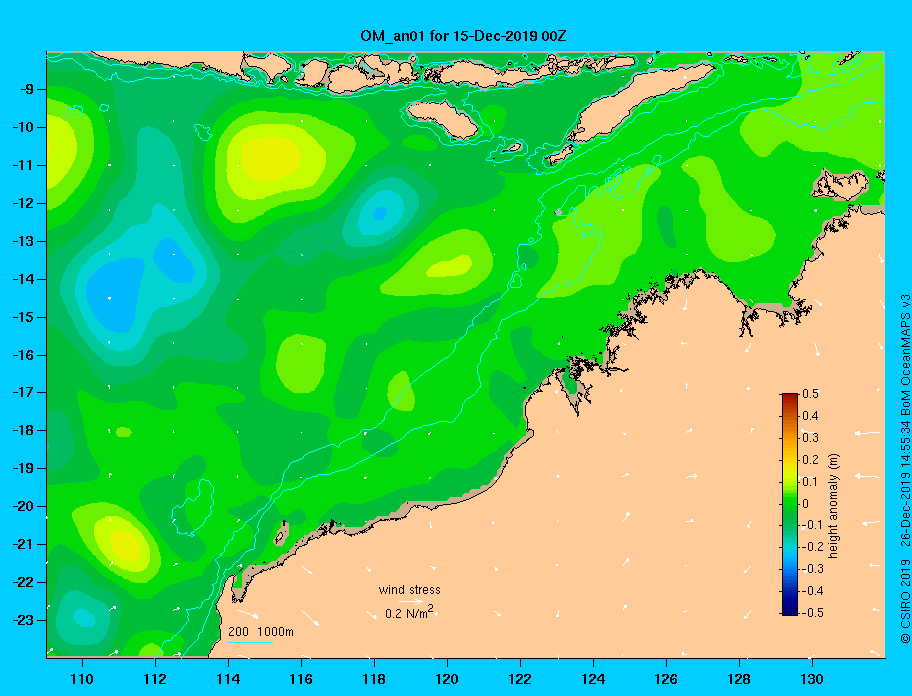912x696 pixels.
Task: Click the longitude label 122
Action: point(520,679)
